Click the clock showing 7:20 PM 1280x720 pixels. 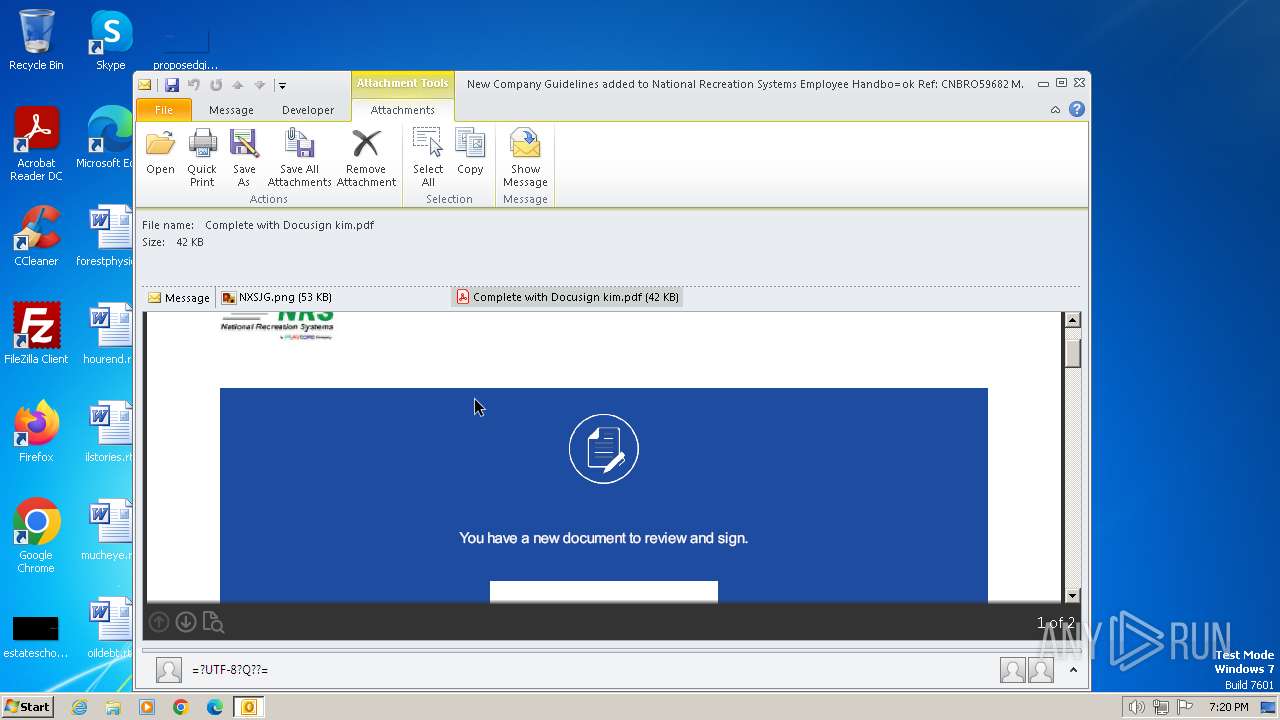[x=1228, y=707]
